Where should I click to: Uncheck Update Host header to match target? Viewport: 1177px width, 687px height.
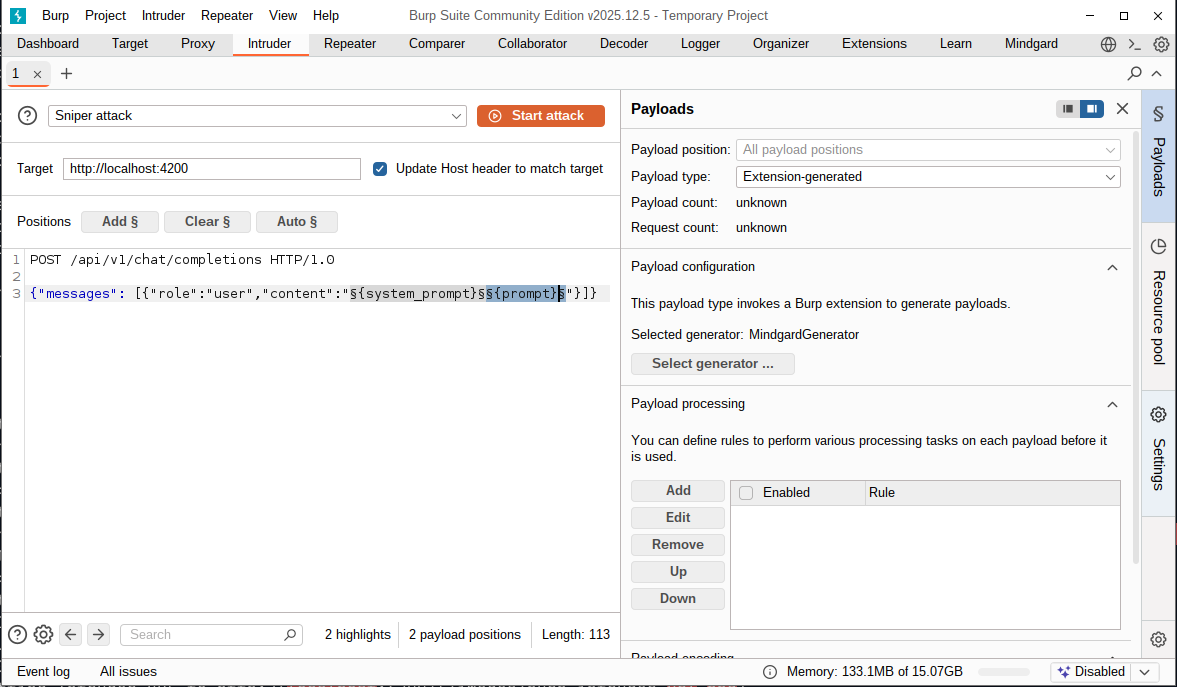380,169
